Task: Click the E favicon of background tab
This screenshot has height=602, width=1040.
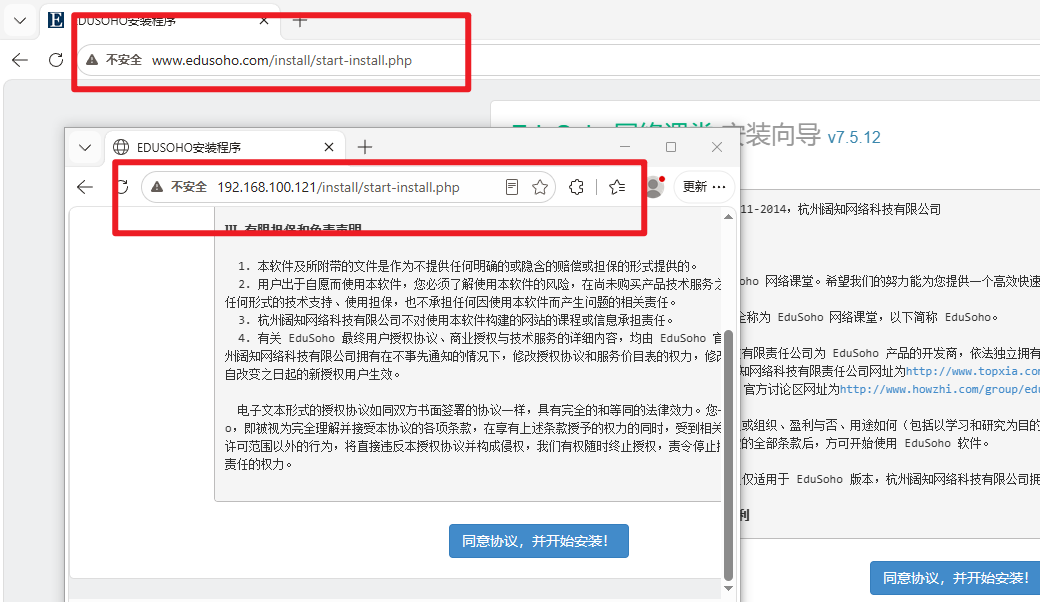Action: 56,21
